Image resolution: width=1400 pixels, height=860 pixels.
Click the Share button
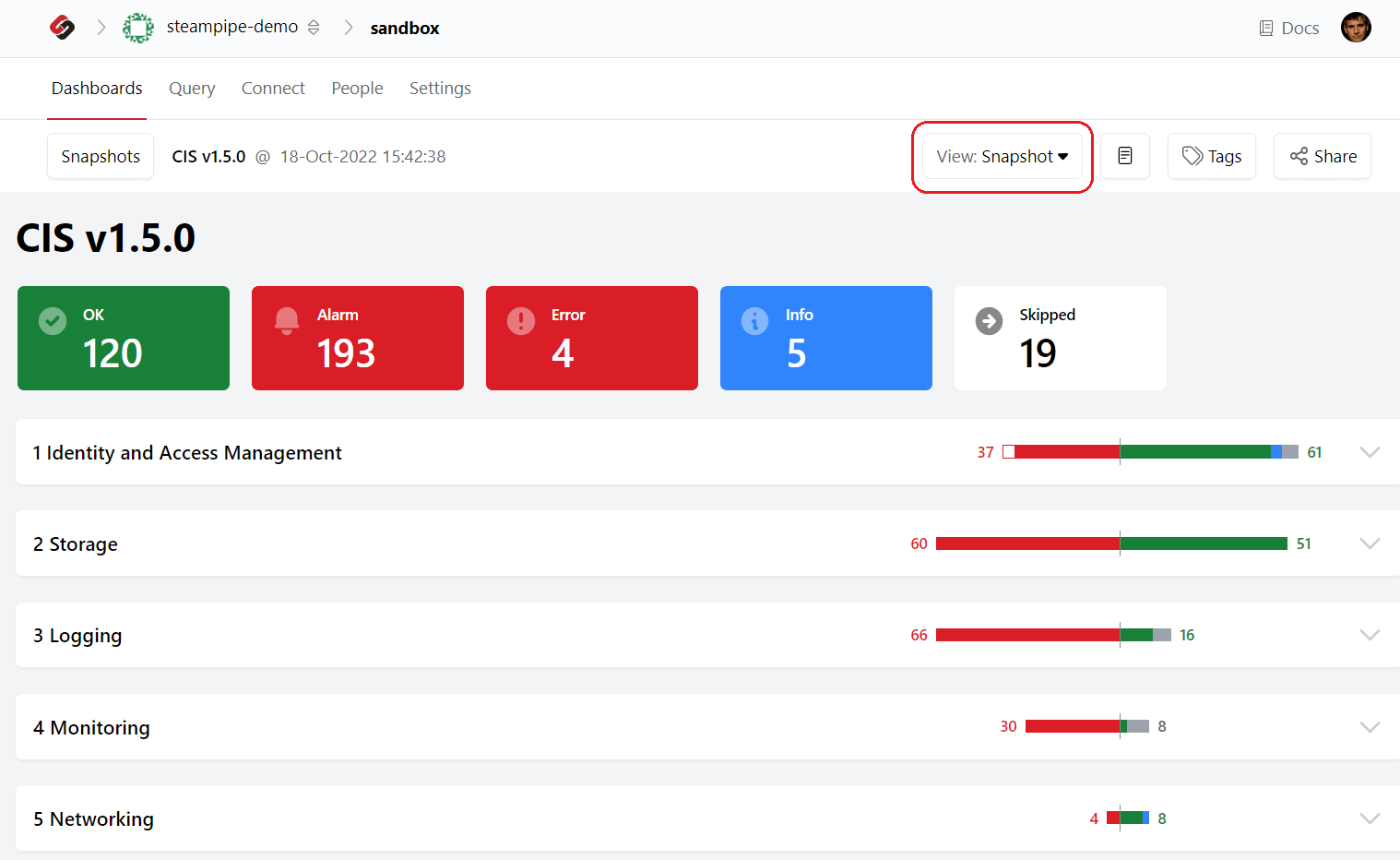pyautogui.click(x=1323, y=156)
